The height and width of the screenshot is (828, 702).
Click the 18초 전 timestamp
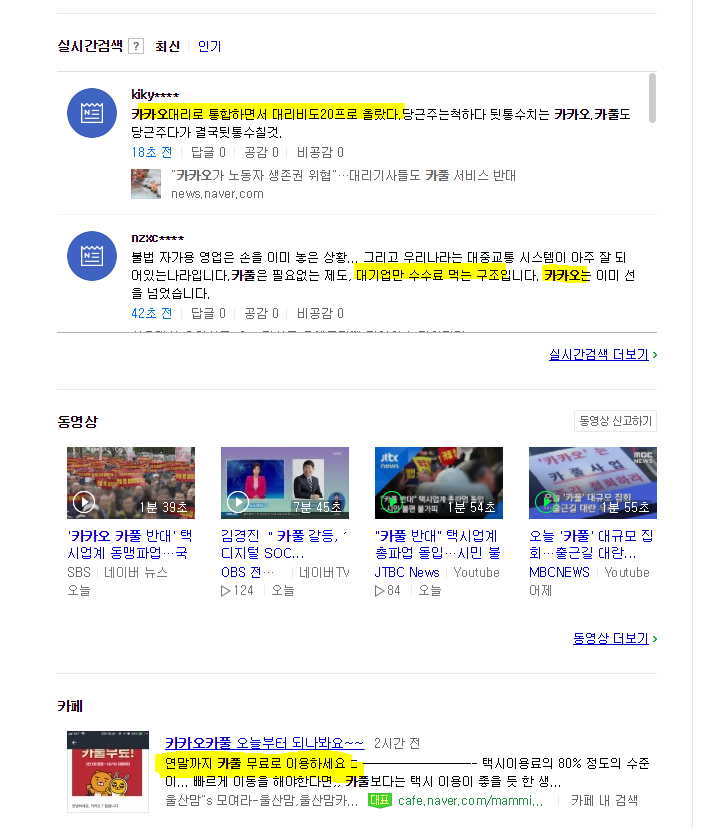152,153
